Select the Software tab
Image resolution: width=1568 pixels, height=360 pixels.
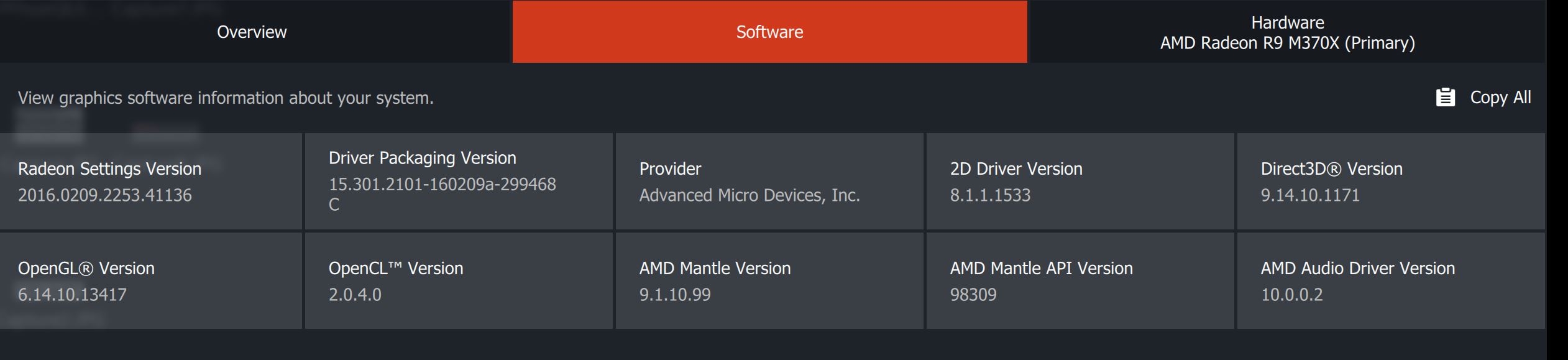(769, 32)
